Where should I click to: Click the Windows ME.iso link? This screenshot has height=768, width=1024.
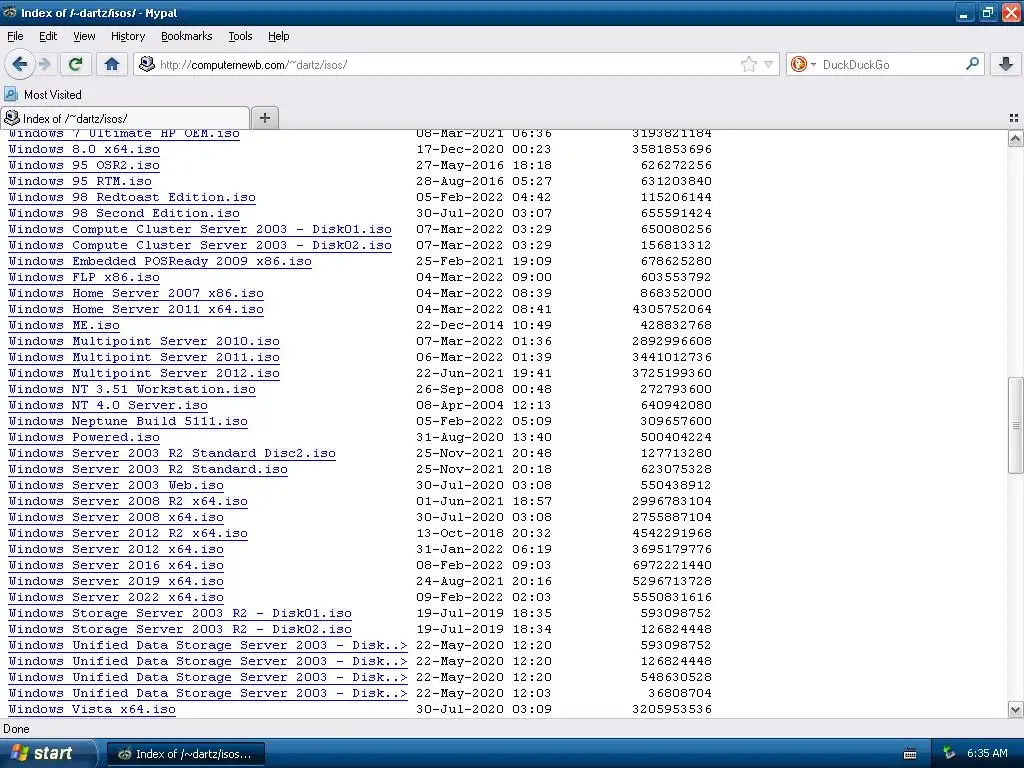64,325
